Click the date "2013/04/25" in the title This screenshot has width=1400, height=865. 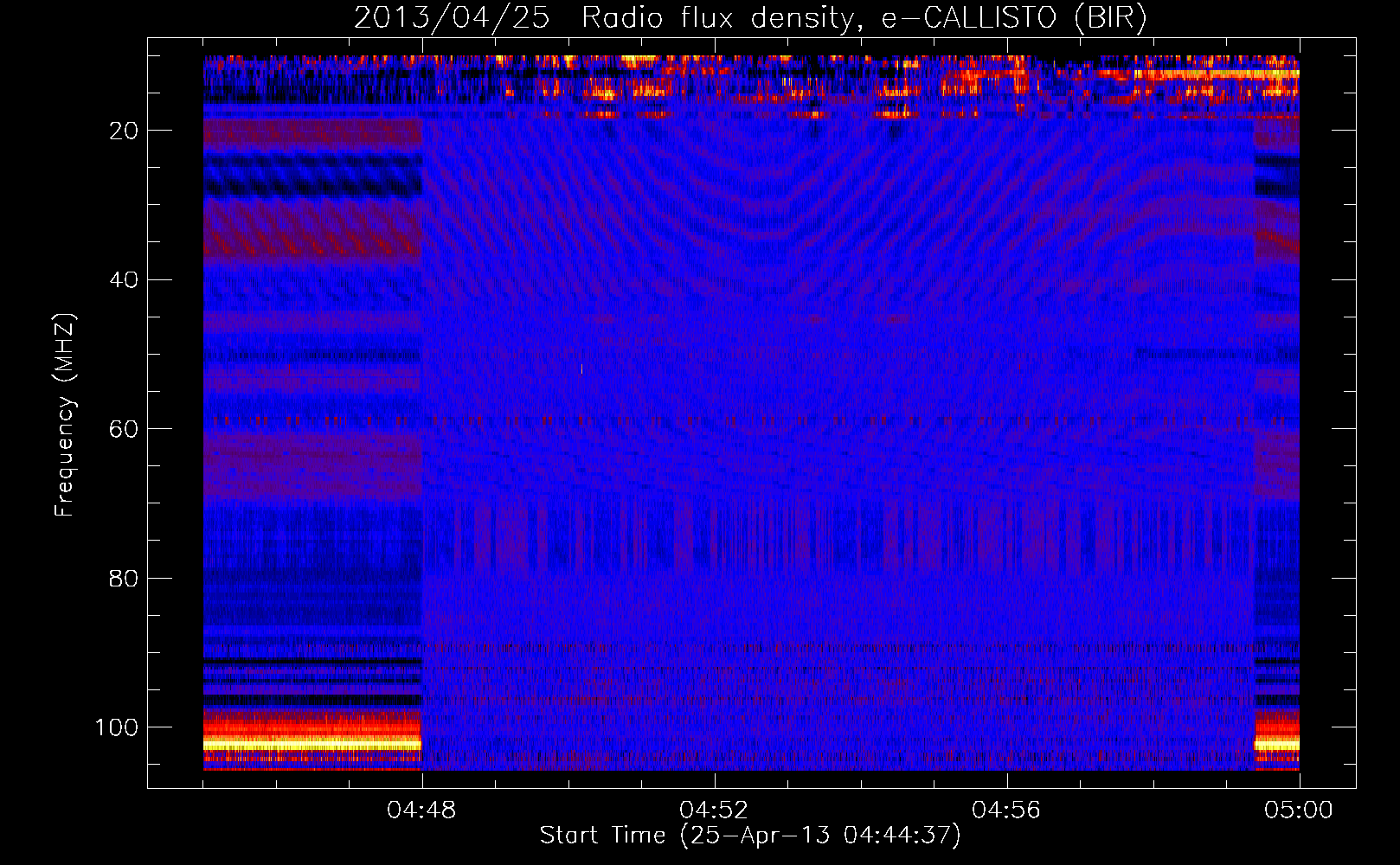(452, 18)
